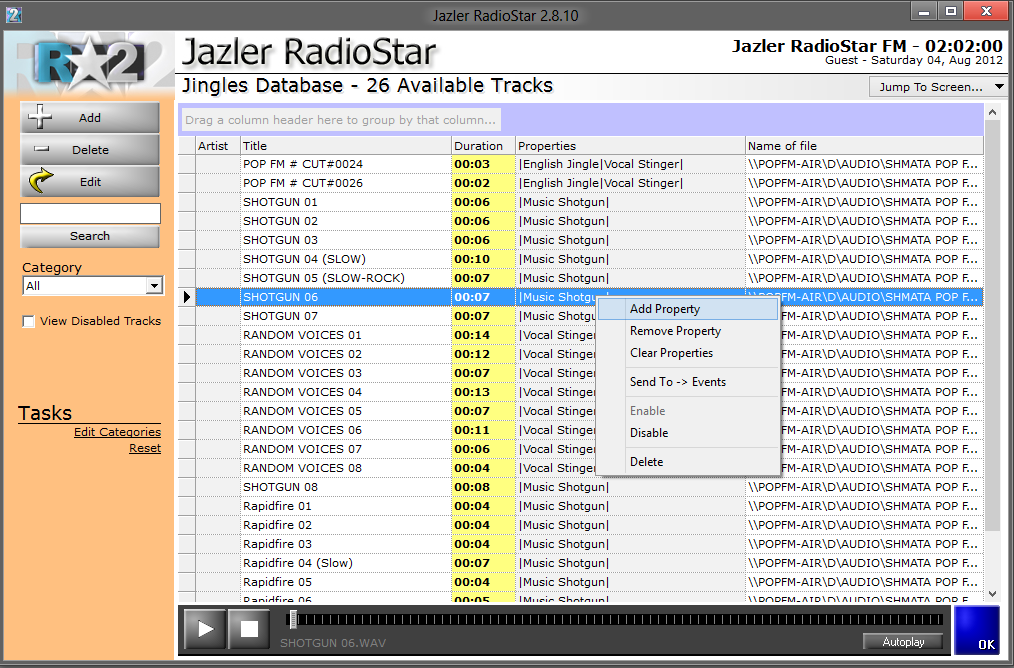Click the RadioStar R2 logo

coord(90,64)
